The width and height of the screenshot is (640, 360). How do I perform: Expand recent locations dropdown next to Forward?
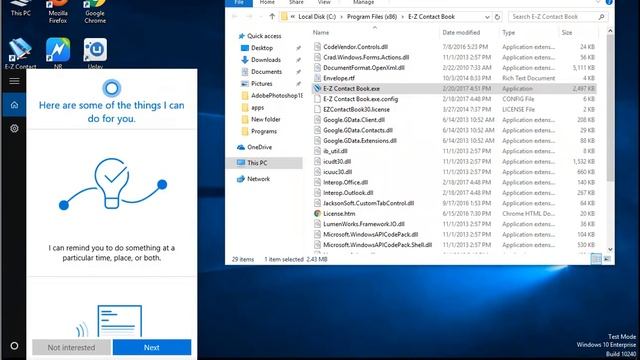[x=261, y=17]
